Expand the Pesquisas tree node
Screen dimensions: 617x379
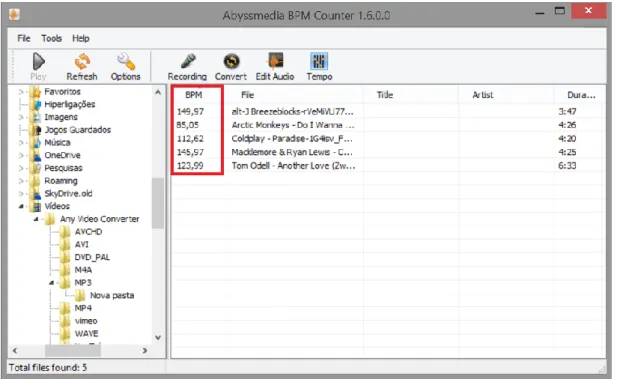click(21, 168)
